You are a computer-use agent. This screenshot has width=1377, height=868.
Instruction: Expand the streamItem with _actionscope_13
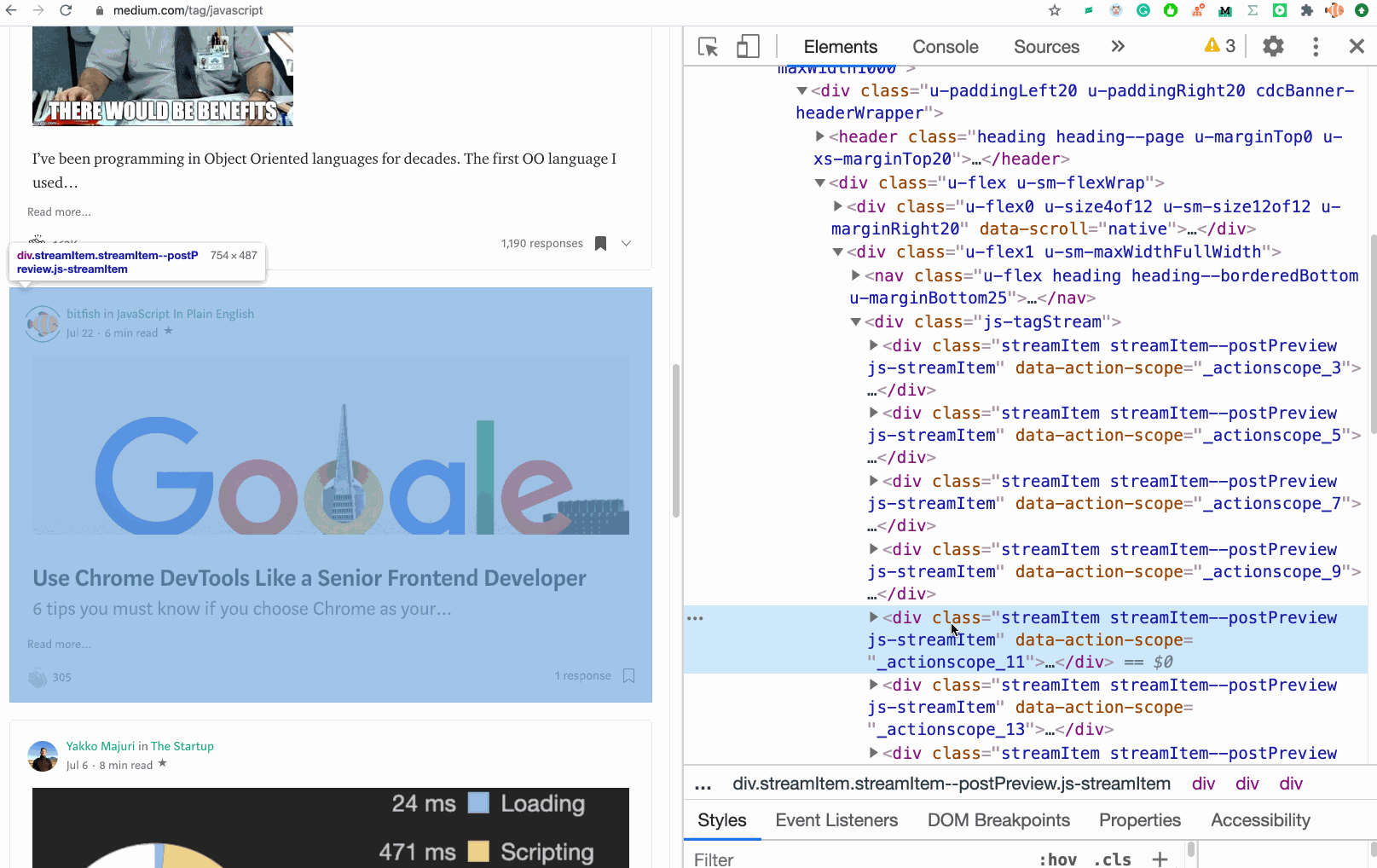tap(874, 685)
